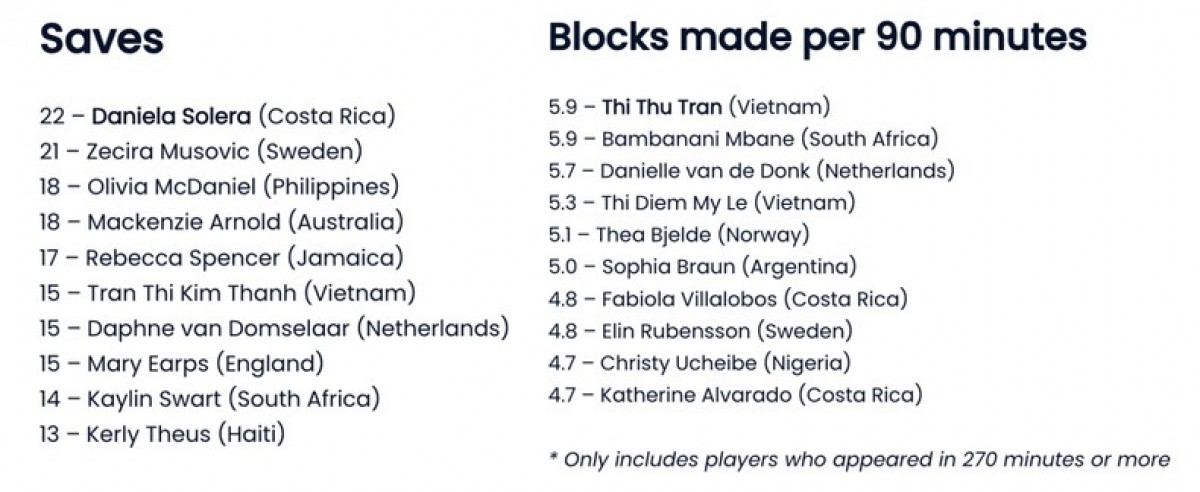1200x492 pixels.
Task: Select Thi Thu Tran (Vietnam) blocks entry
Action: point(689,107)
